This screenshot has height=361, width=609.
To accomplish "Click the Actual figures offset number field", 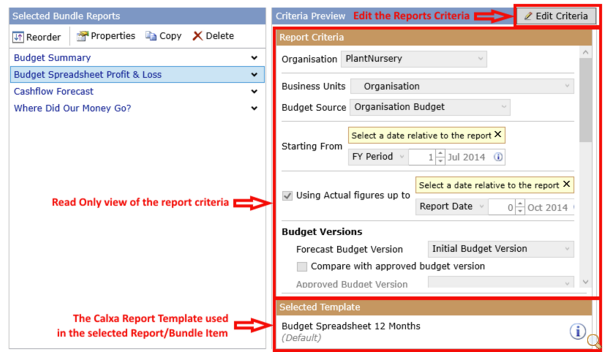I will 502,207.
